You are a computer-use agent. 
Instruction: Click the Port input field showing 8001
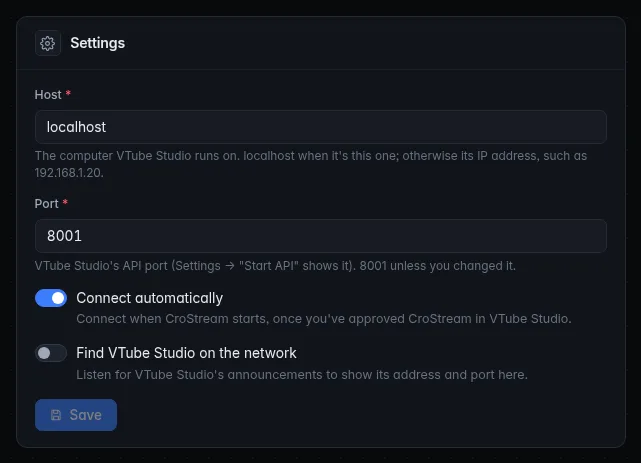click(x=320, y=236)
